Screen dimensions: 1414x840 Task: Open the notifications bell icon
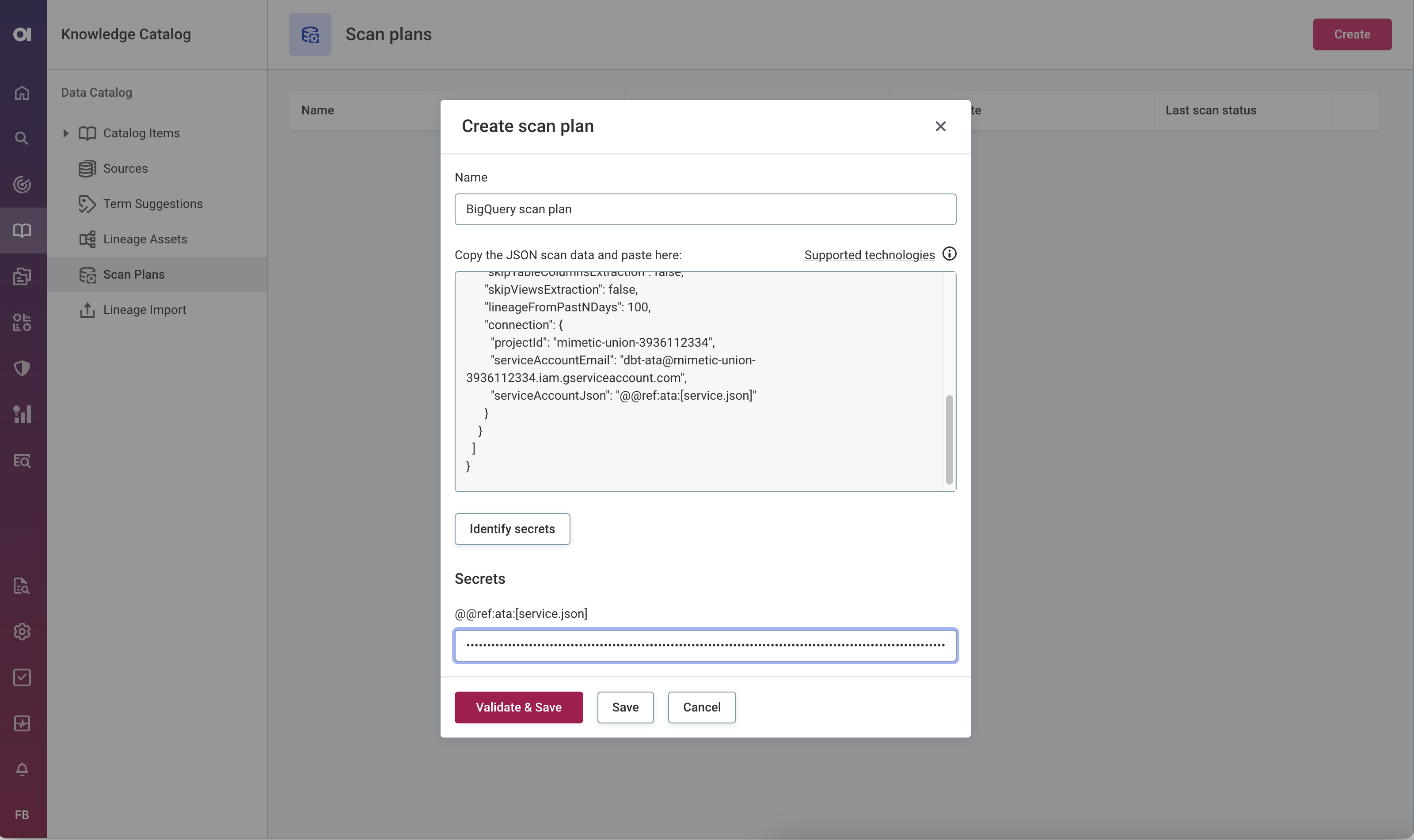22,769
